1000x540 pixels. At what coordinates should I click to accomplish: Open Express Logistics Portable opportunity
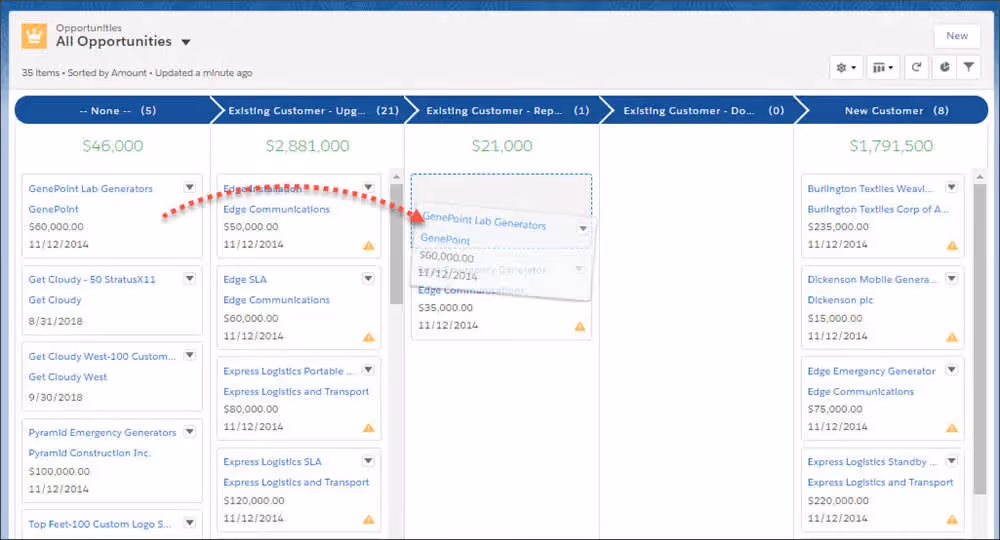(288, 371)
